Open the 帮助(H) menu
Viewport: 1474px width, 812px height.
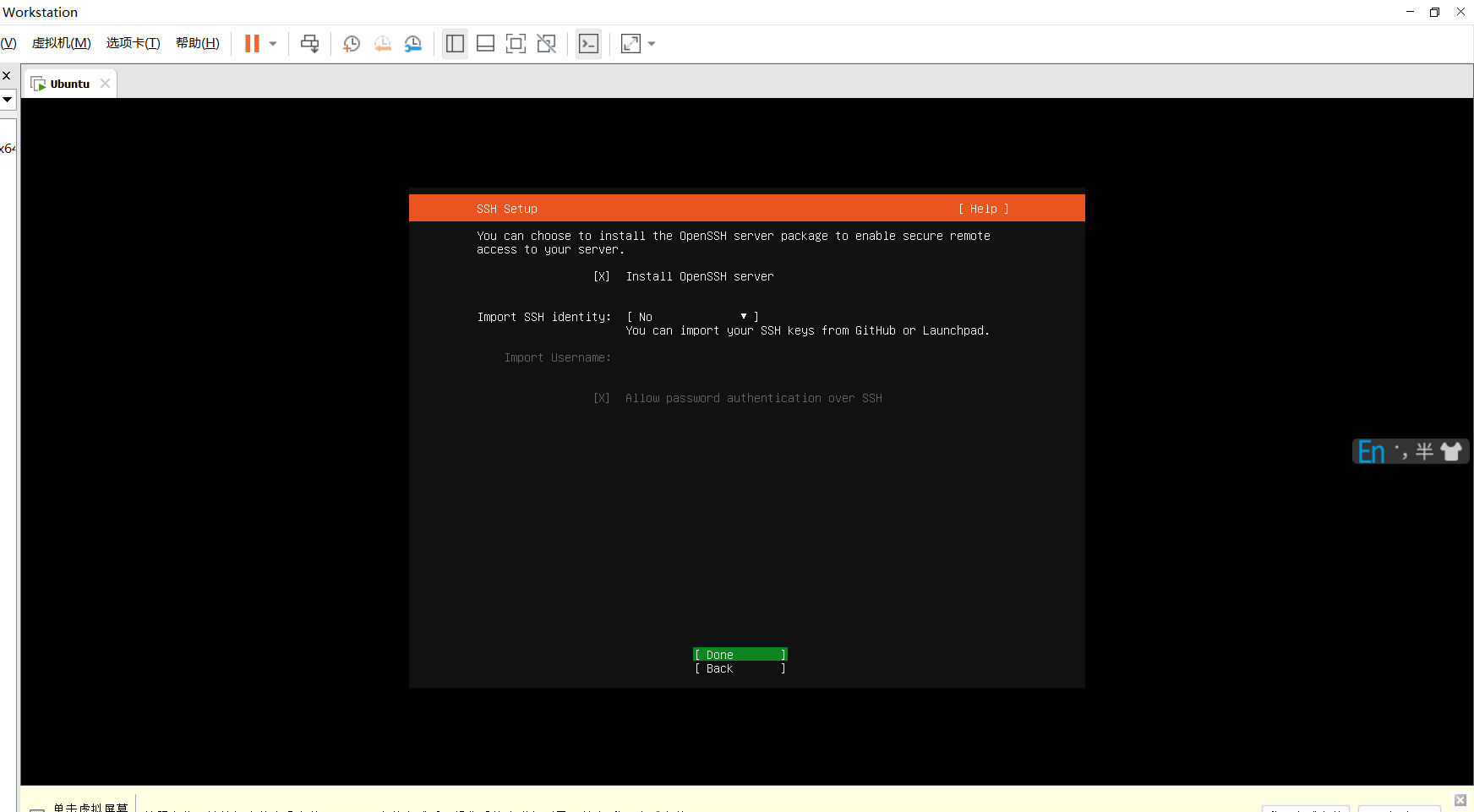coord(197,43)
